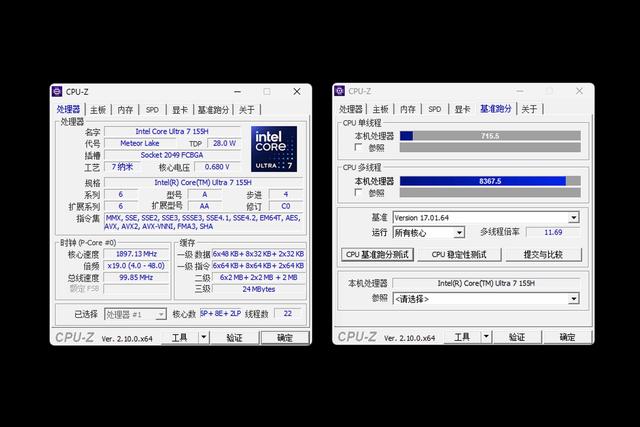Expand 工具 dropdown arrow in left window
640x427 pixels.
pos(204,338)
